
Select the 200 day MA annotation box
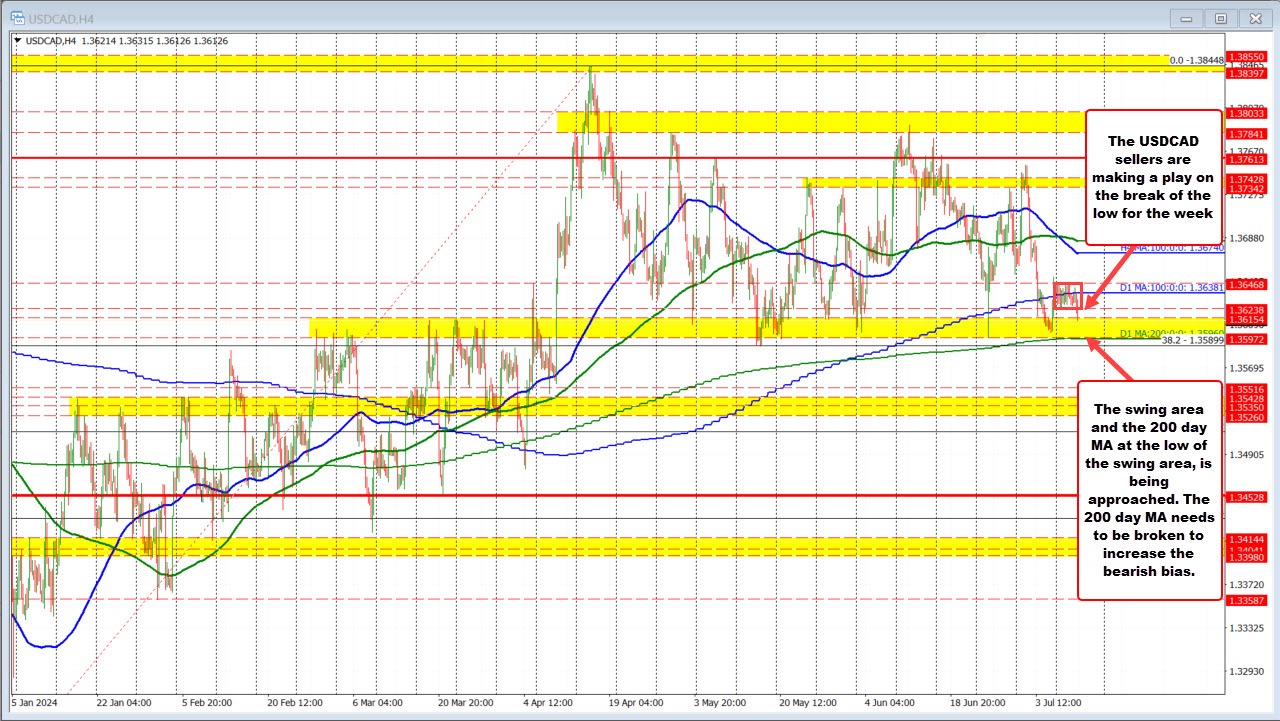[x=1151, y=490]
